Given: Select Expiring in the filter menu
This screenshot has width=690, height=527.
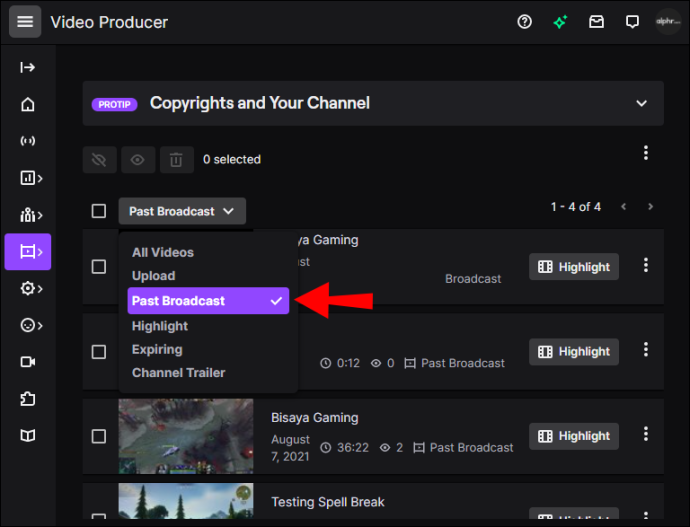Looking at the screenshot, I should pyautogui.click(x=157, y=349).
